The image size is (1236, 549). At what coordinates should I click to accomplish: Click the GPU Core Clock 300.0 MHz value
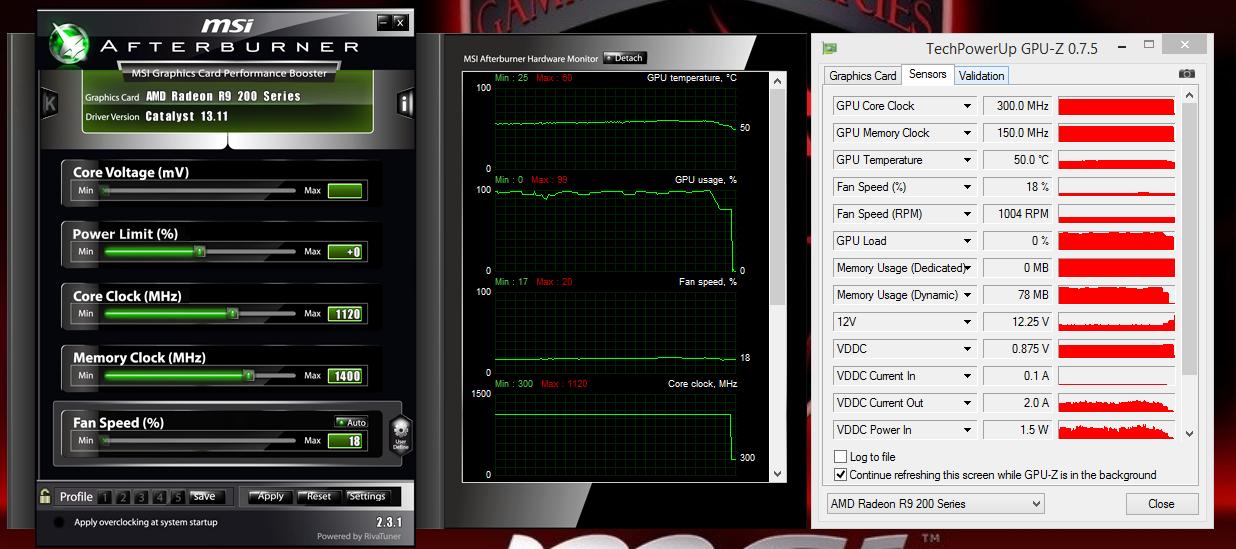tap(1018, 106)
